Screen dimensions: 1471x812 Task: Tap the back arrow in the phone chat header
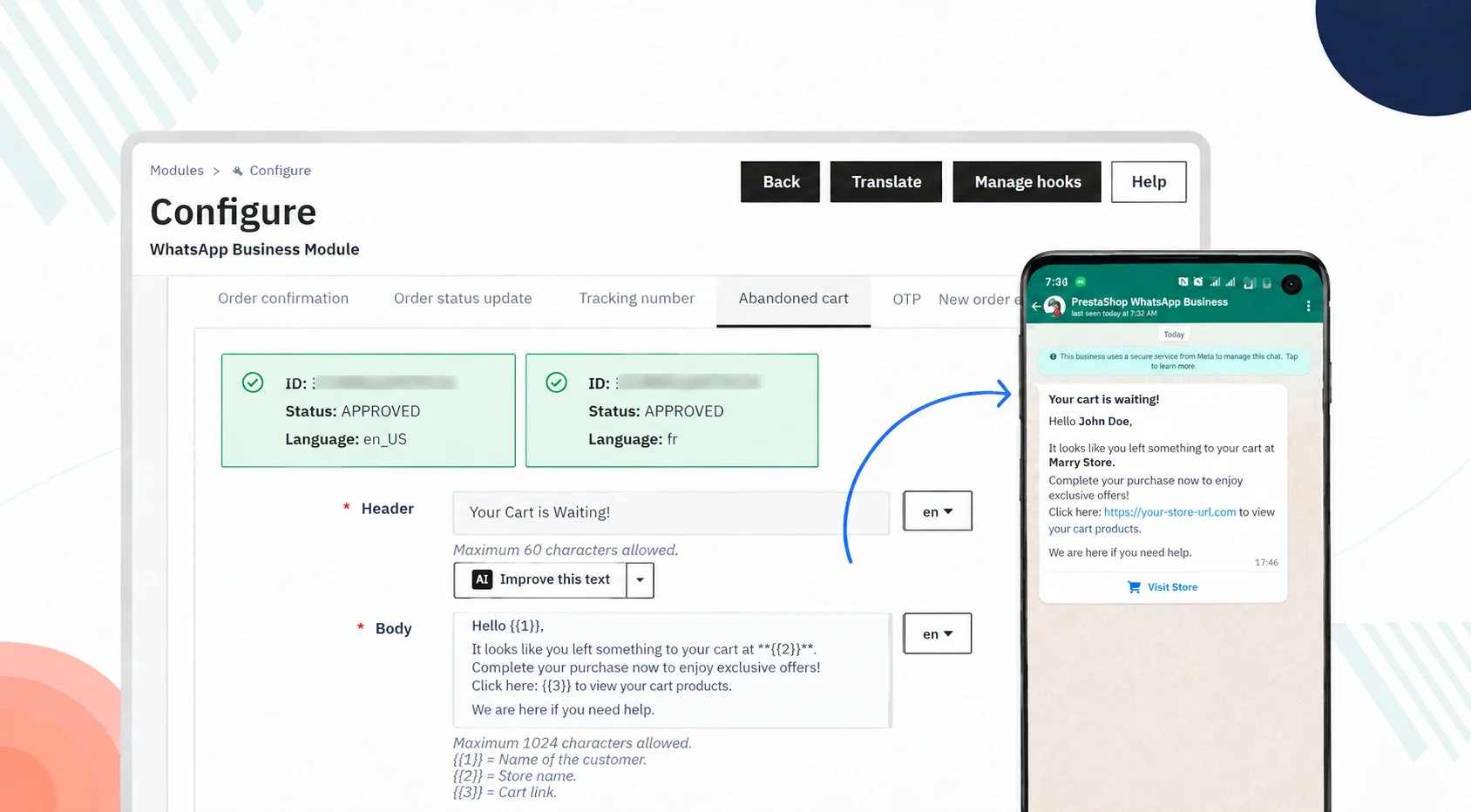tap(1036, 307)
